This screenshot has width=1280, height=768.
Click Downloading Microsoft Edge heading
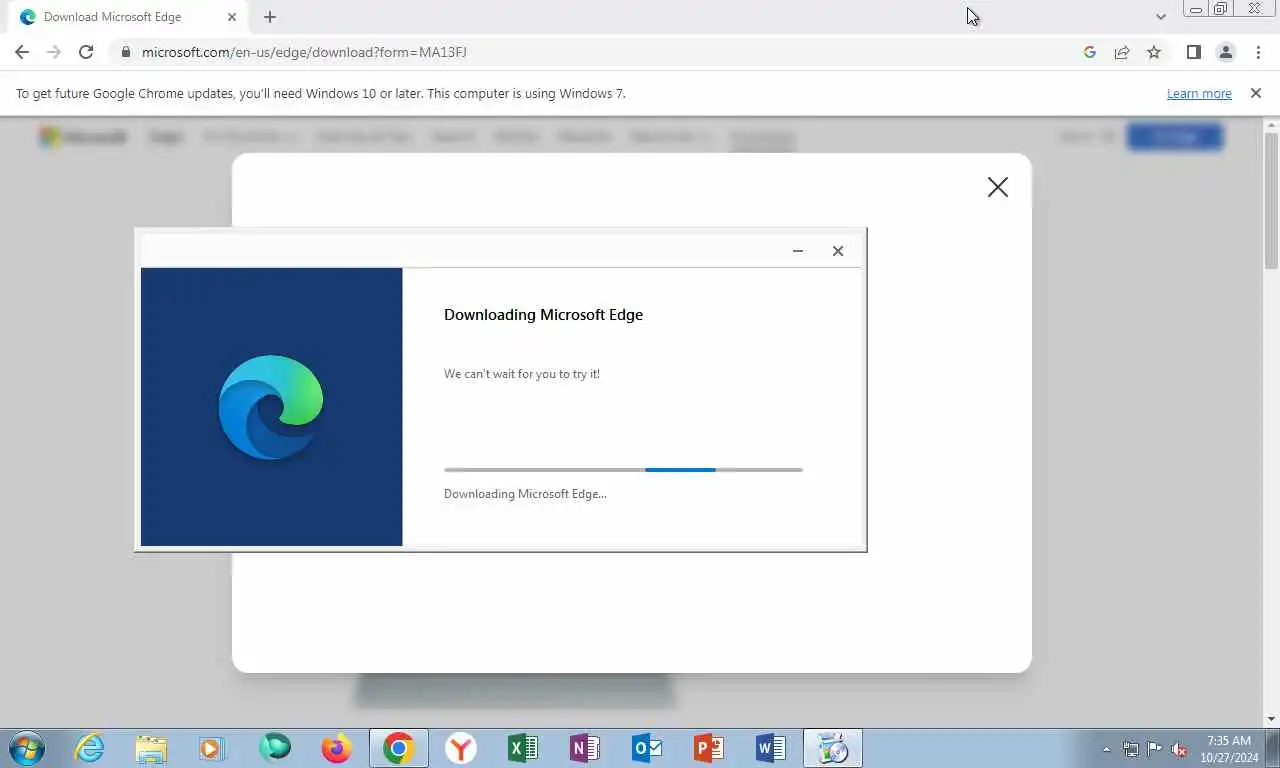(543, 314)
